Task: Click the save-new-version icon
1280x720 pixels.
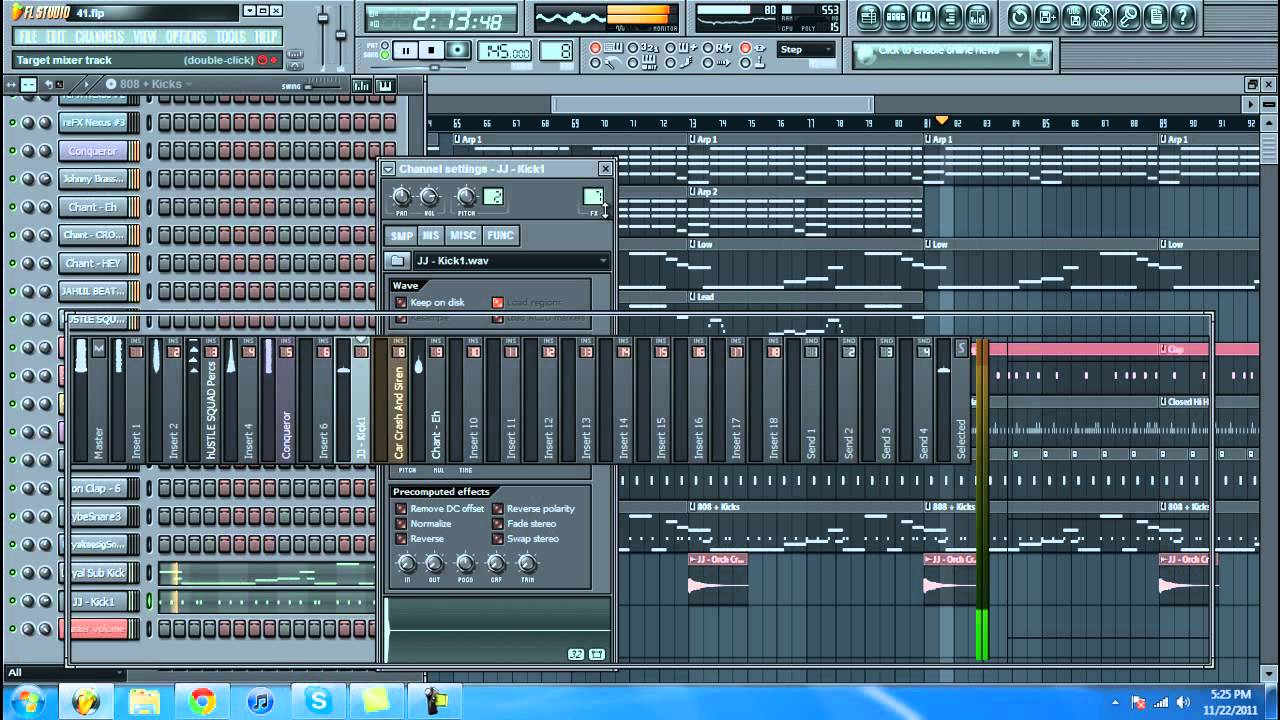Action: (x=1047, y=17)
